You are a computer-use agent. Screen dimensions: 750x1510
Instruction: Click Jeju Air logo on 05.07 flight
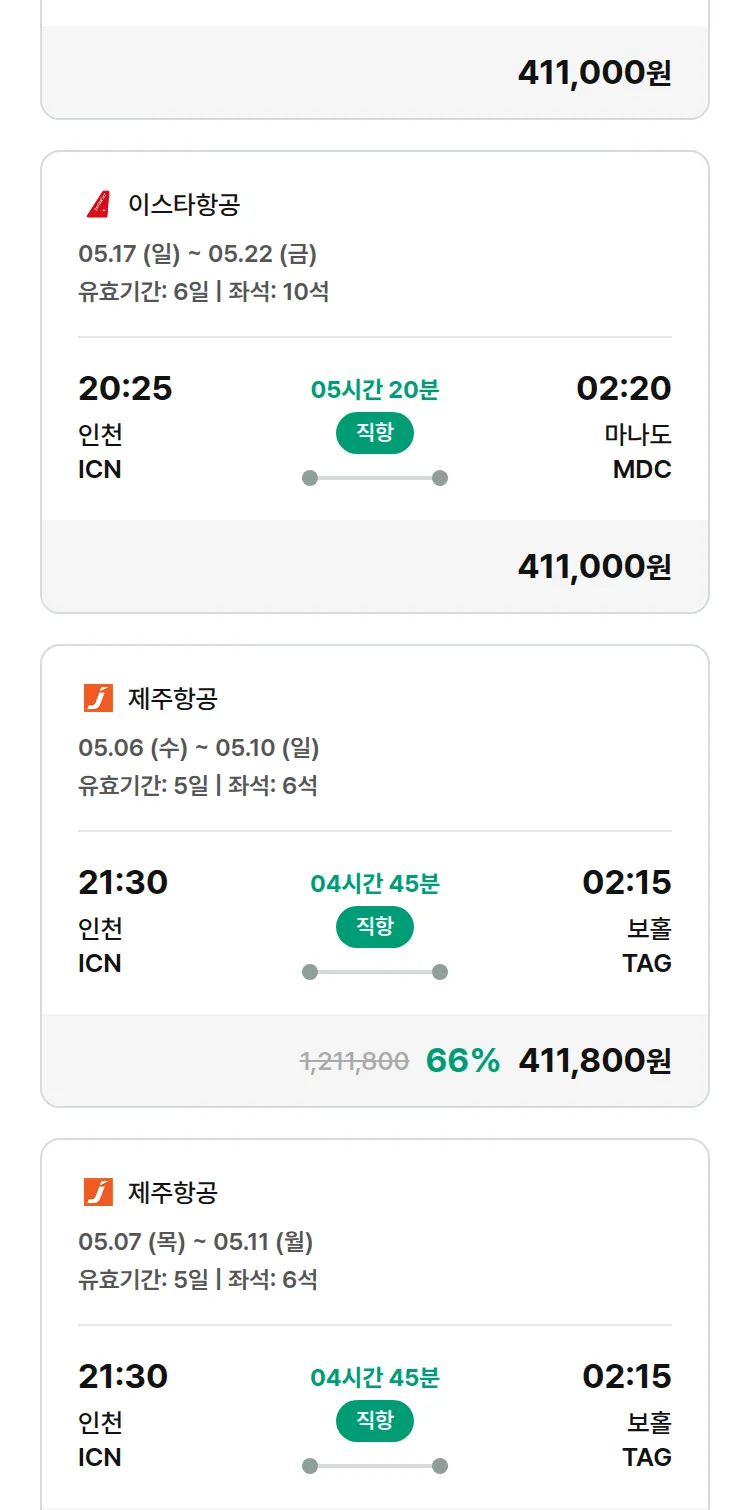coord(98,1192)
